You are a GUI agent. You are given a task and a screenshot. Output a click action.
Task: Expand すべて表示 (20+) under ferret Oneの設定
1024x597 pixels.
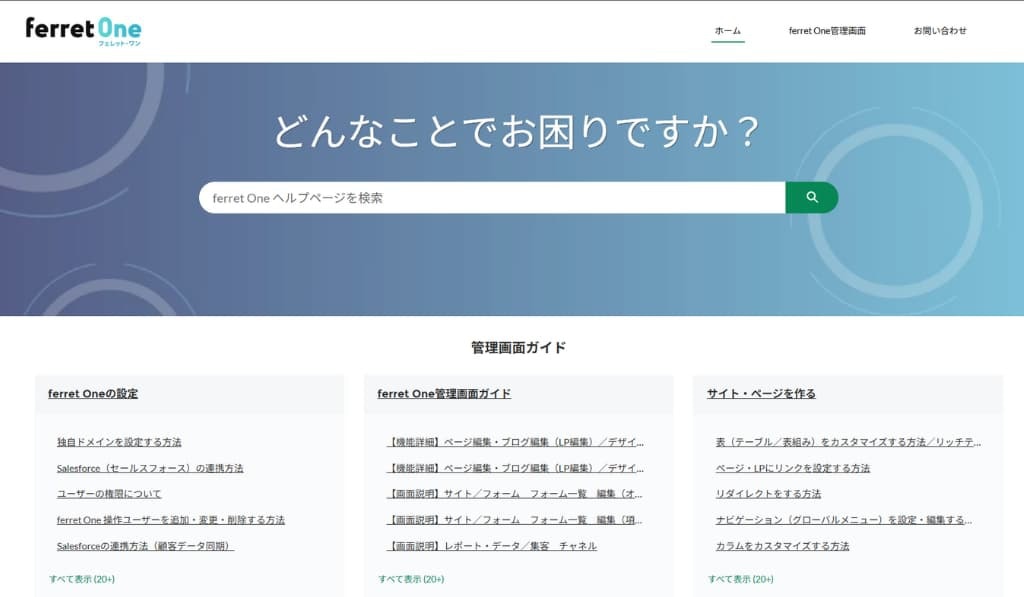click(82, 579)
